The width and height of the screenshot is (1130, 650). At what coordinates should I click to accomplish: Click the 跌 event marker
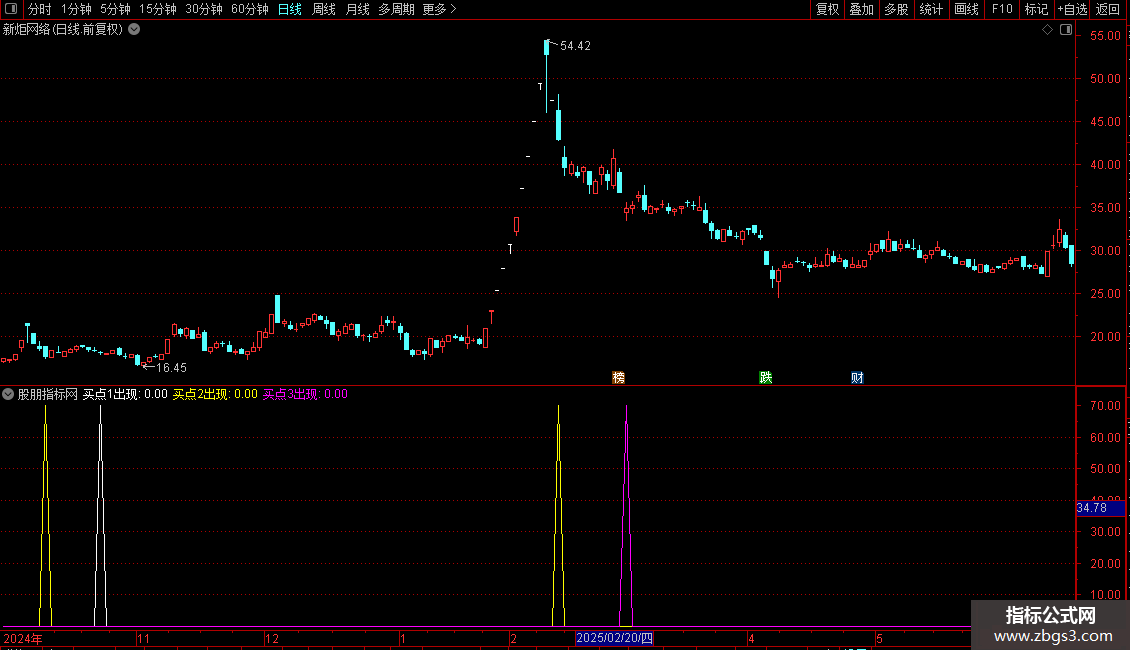tap(765, 378)
